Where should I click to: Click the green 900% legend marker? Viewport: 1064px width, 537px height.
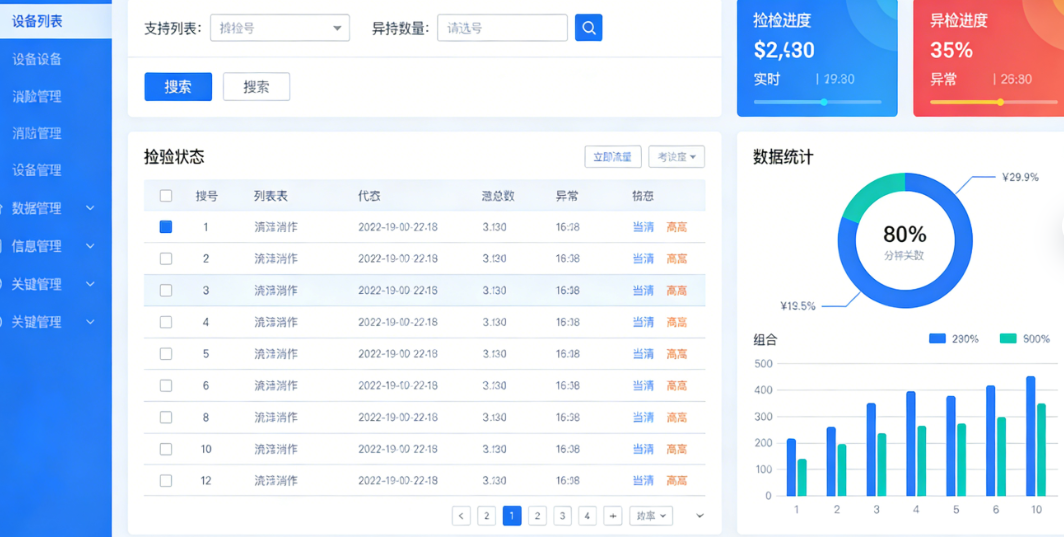(1008, 339)
